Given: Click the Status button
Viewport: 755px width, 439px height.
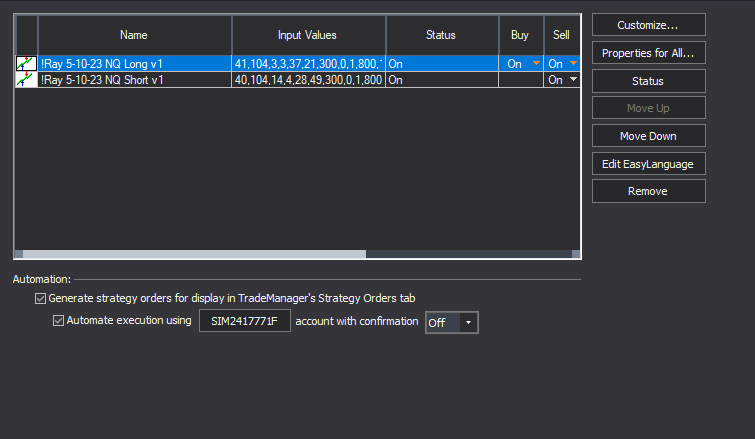Looking at the screenshot, I should [649, 81].
